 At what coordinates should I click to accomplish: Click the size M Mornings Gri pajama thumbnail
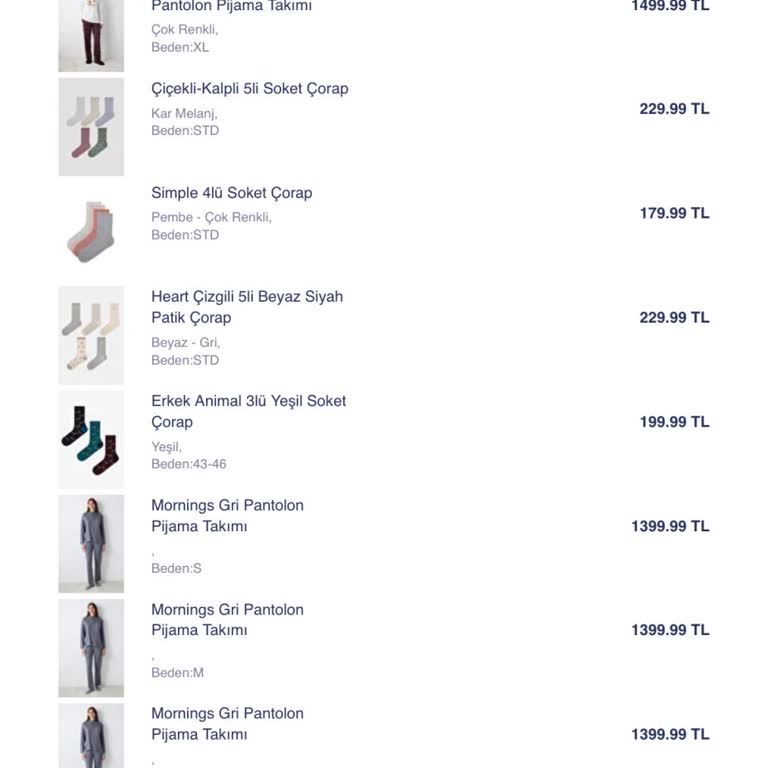pyautogui.click(x=91, y=647)
